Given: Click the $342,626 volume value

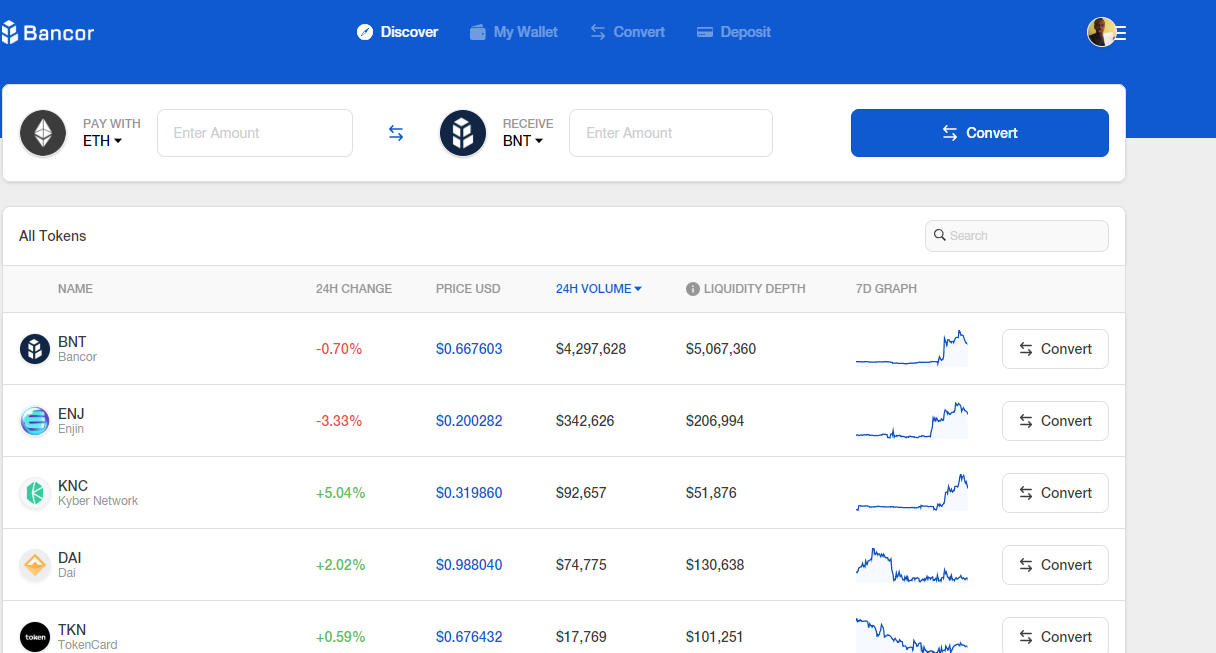Looking at the screenshot, I should tap(585, 421).
